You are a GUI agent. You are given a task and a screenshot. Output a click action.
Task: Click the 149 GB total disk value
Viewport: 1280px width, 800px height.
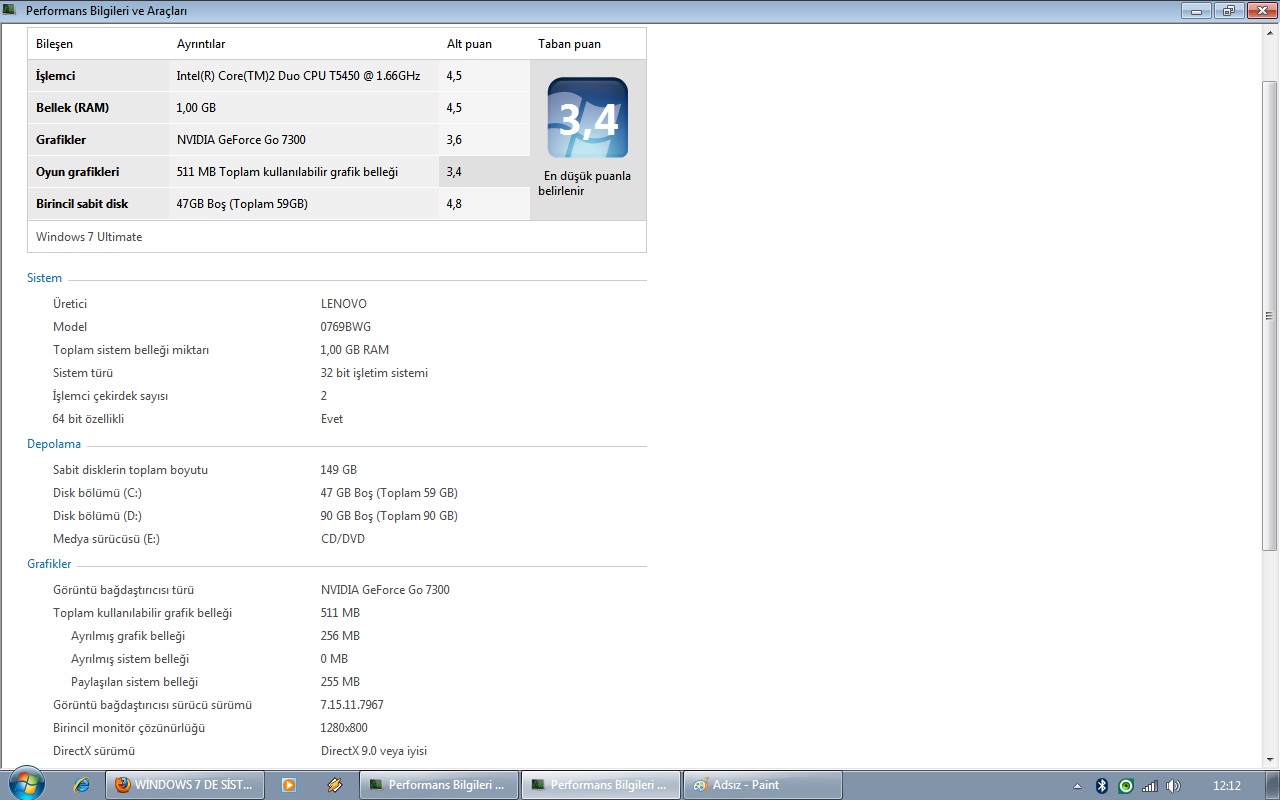(339, 470)
